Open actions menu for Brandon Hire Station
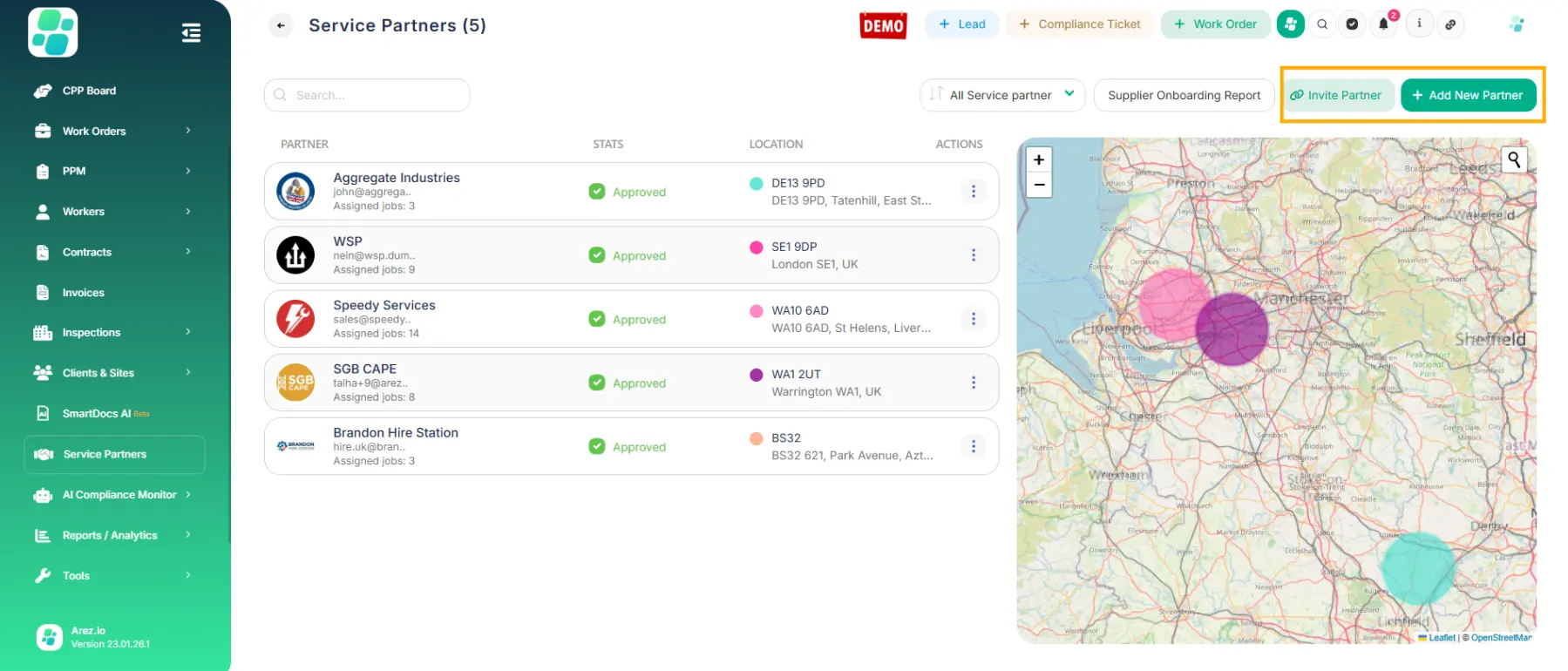Screen dimensions: 1568x671 (x=974, y=446)
